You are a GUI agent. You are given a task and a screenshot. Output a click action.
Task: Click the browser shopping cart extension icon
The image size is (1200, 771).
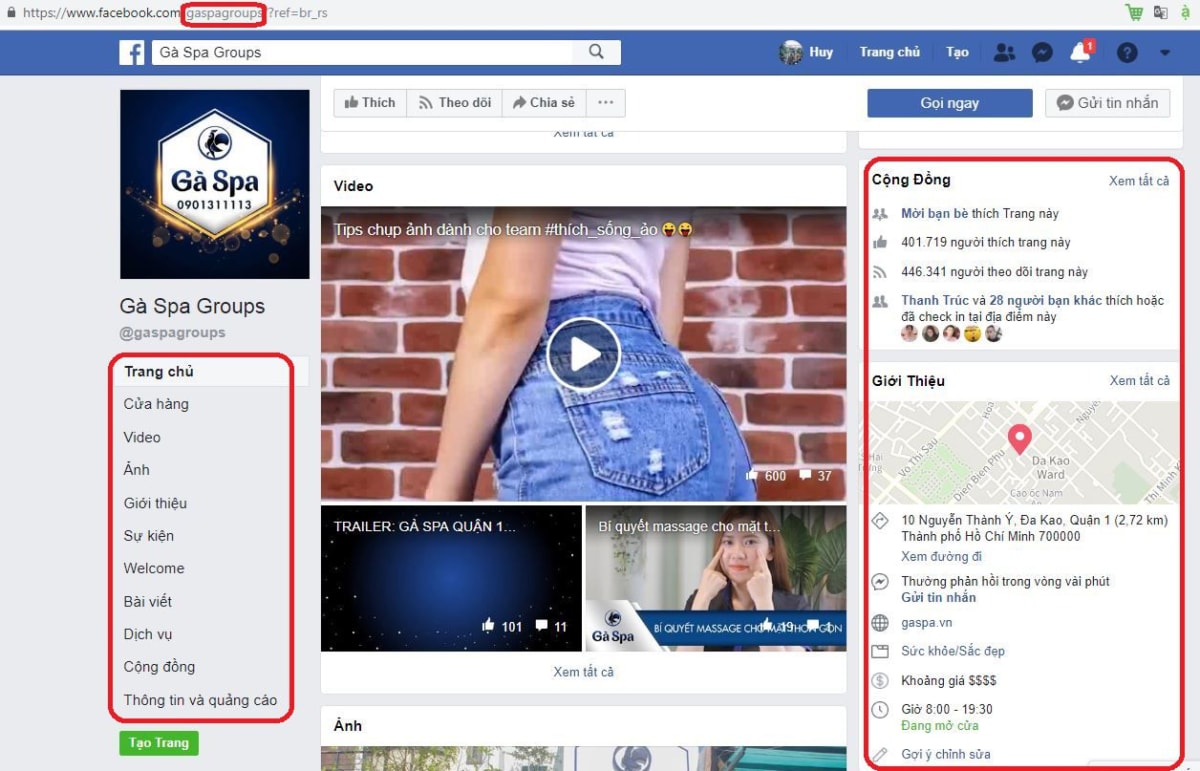[x=1134, y=12]
